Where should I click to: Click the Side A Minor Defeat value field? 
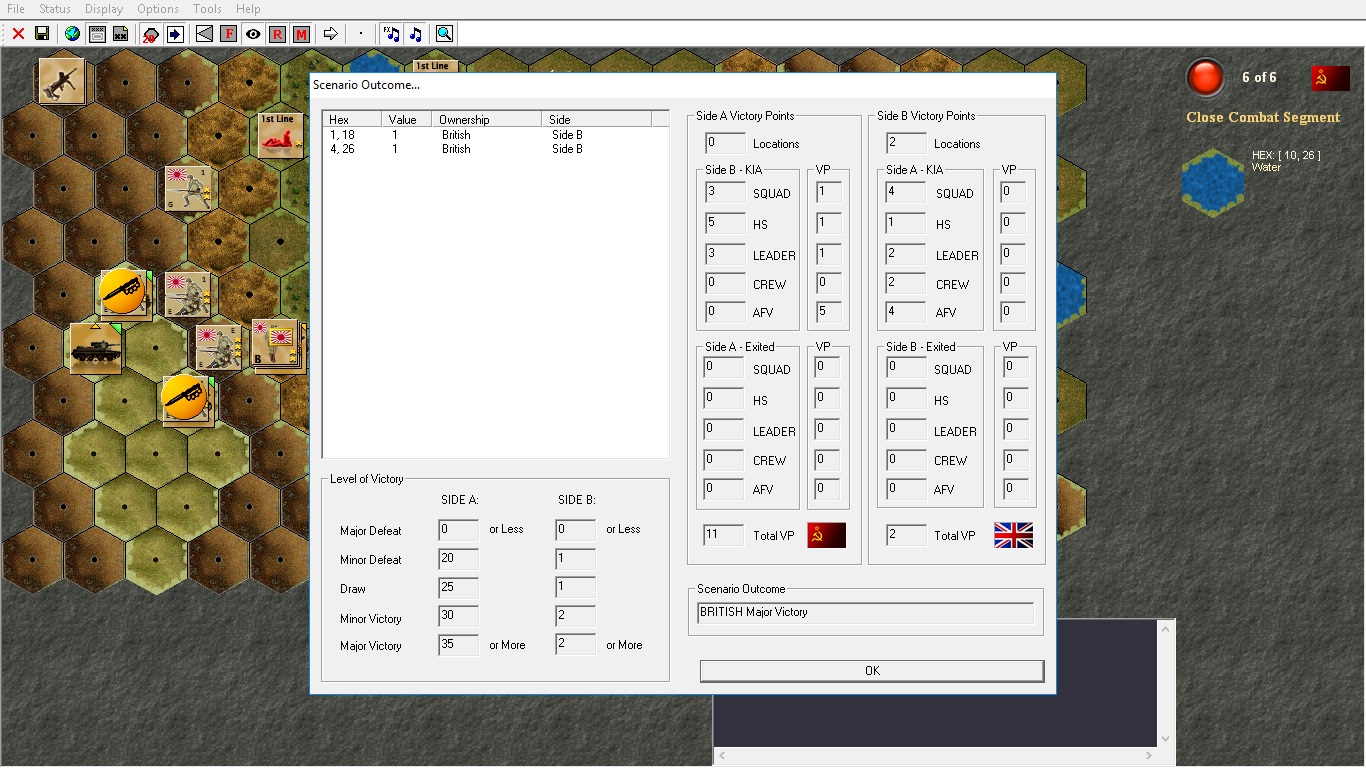coord(458,559)
